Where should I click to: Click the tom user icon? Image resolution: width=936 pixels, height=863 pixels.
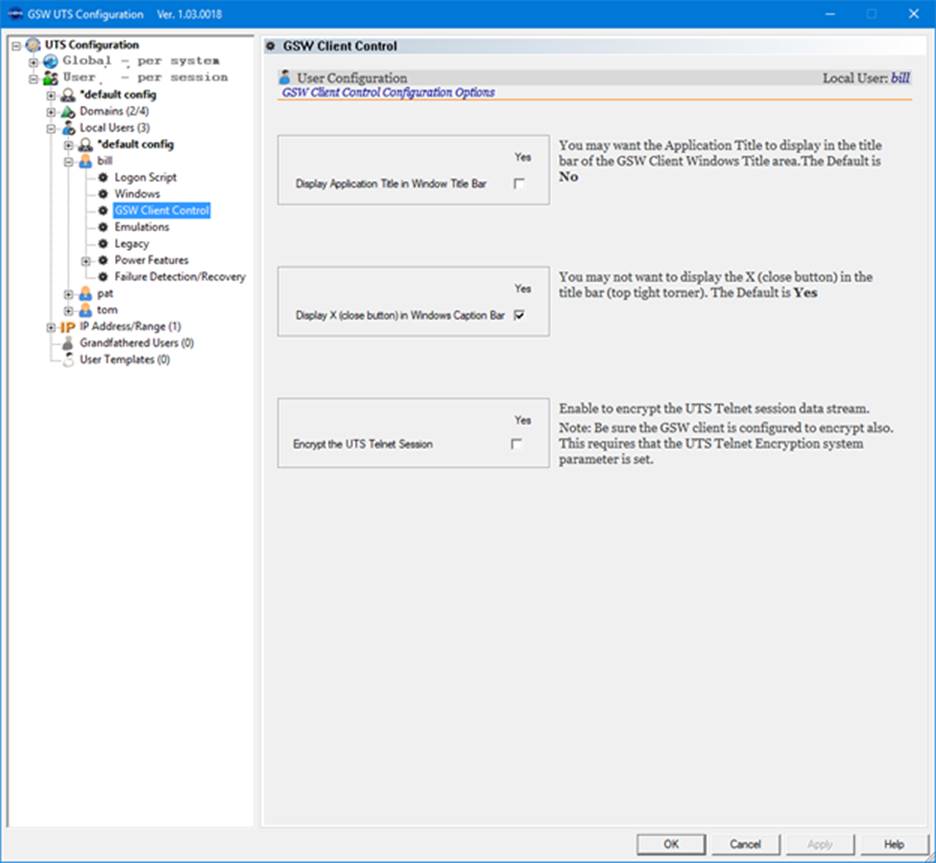85,310
